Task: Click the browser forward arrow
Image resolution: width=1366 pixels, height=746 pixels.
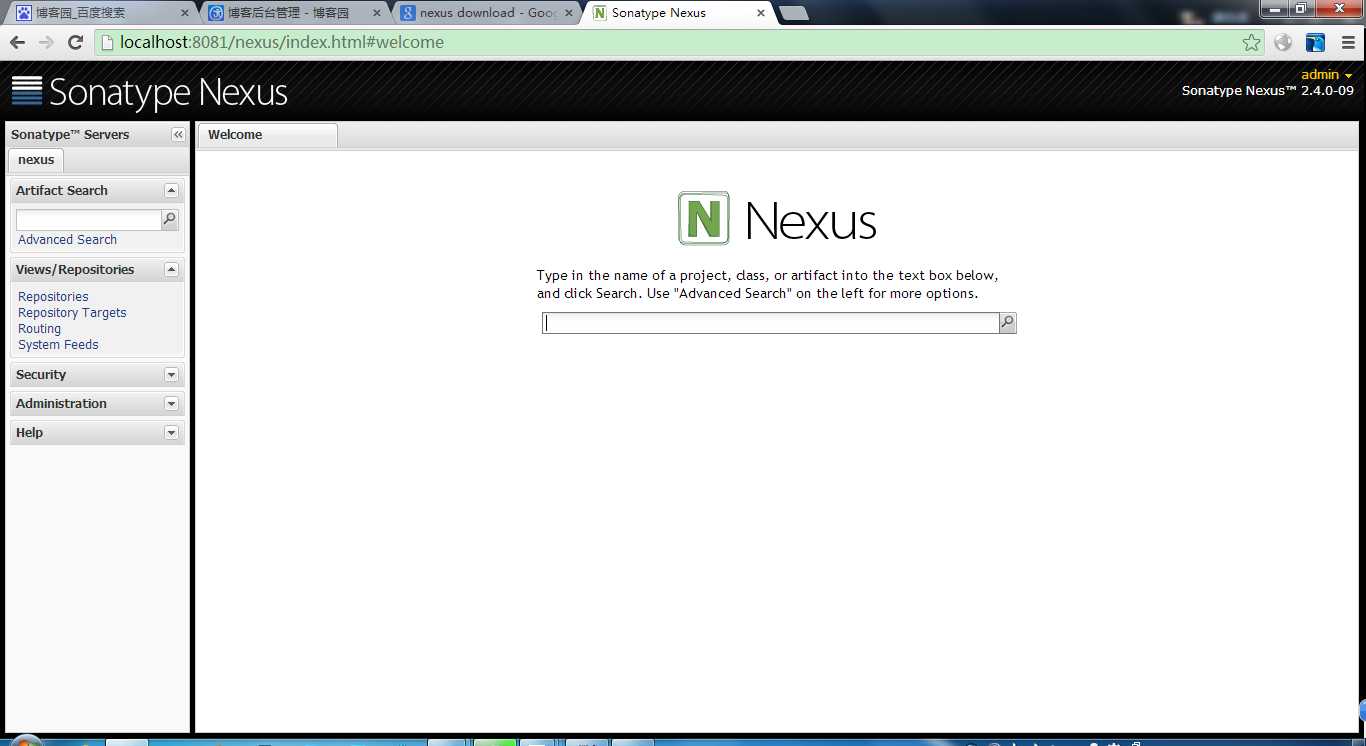Action: point(46,42)
